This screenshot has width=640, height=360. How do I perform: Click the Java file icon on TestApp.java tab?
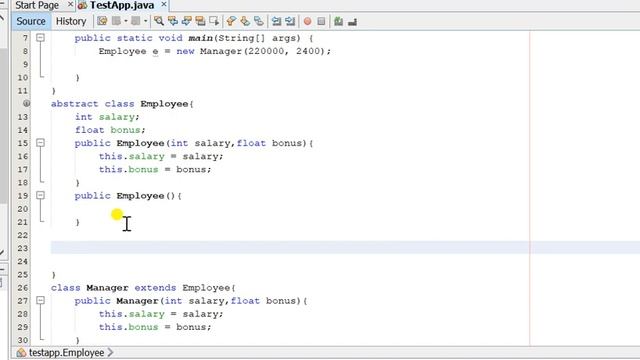(x=82, y=5)
